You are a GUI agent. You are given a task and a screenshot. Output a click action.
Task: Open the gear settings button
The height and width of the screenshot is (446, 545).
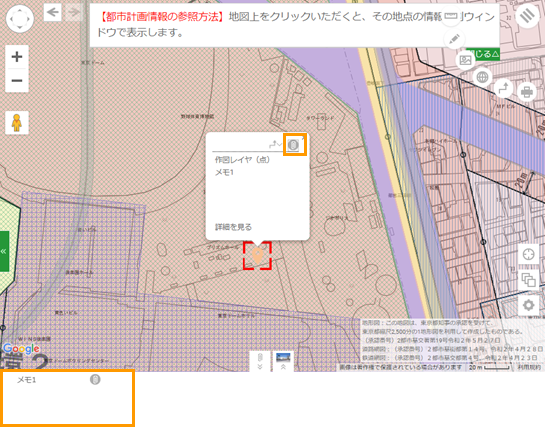tap(529, 305)
